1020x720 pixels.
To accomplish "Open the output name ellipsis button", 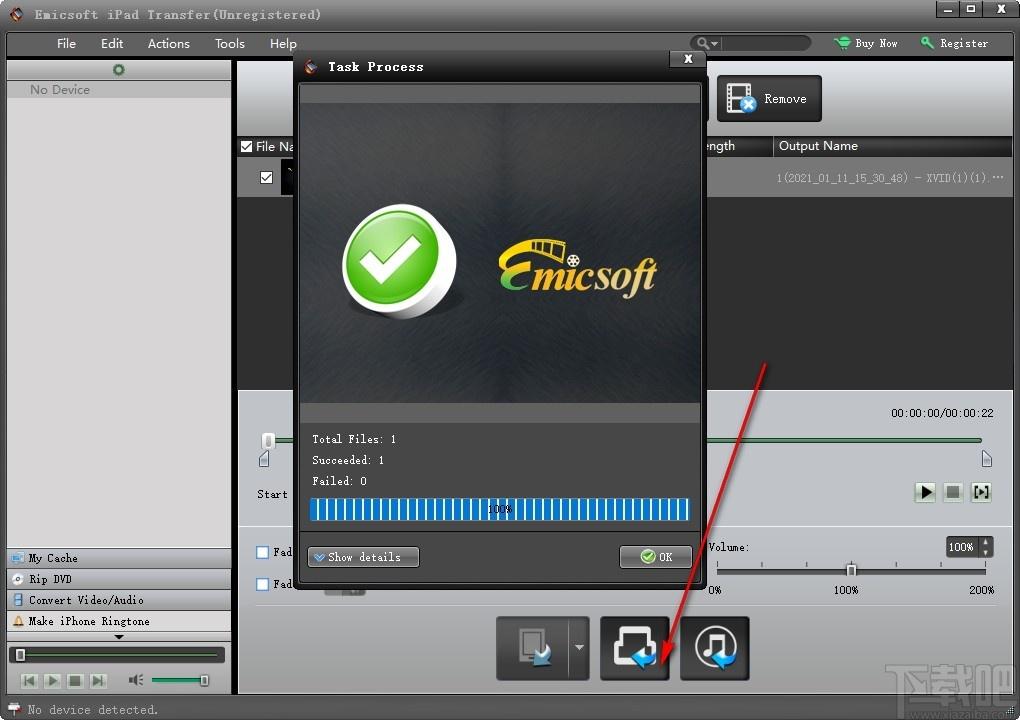I will [x=998, y=177].
